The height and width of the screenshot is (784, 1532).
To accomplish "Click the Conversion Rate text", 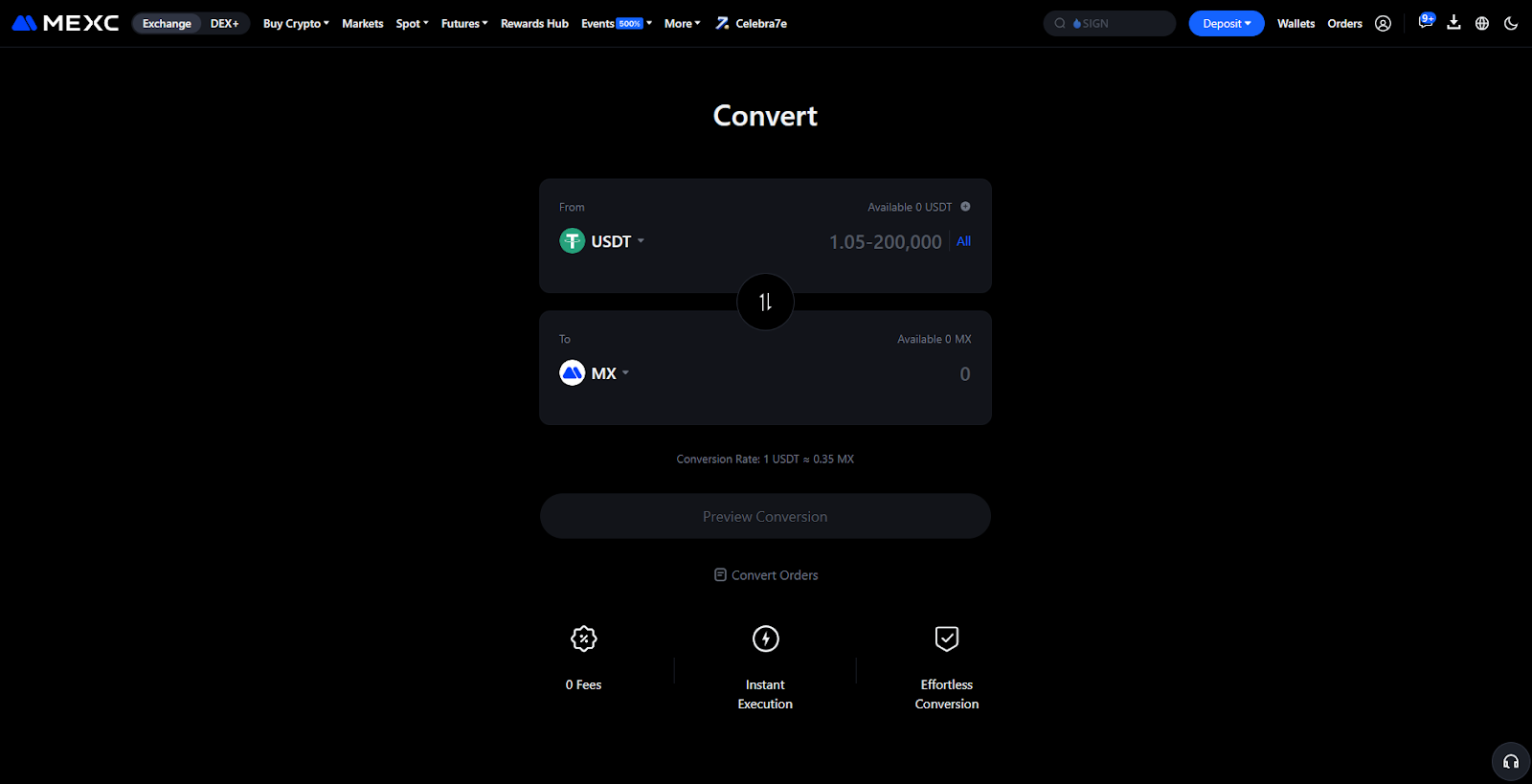I will pyautogui.click(x=765, y=459).
